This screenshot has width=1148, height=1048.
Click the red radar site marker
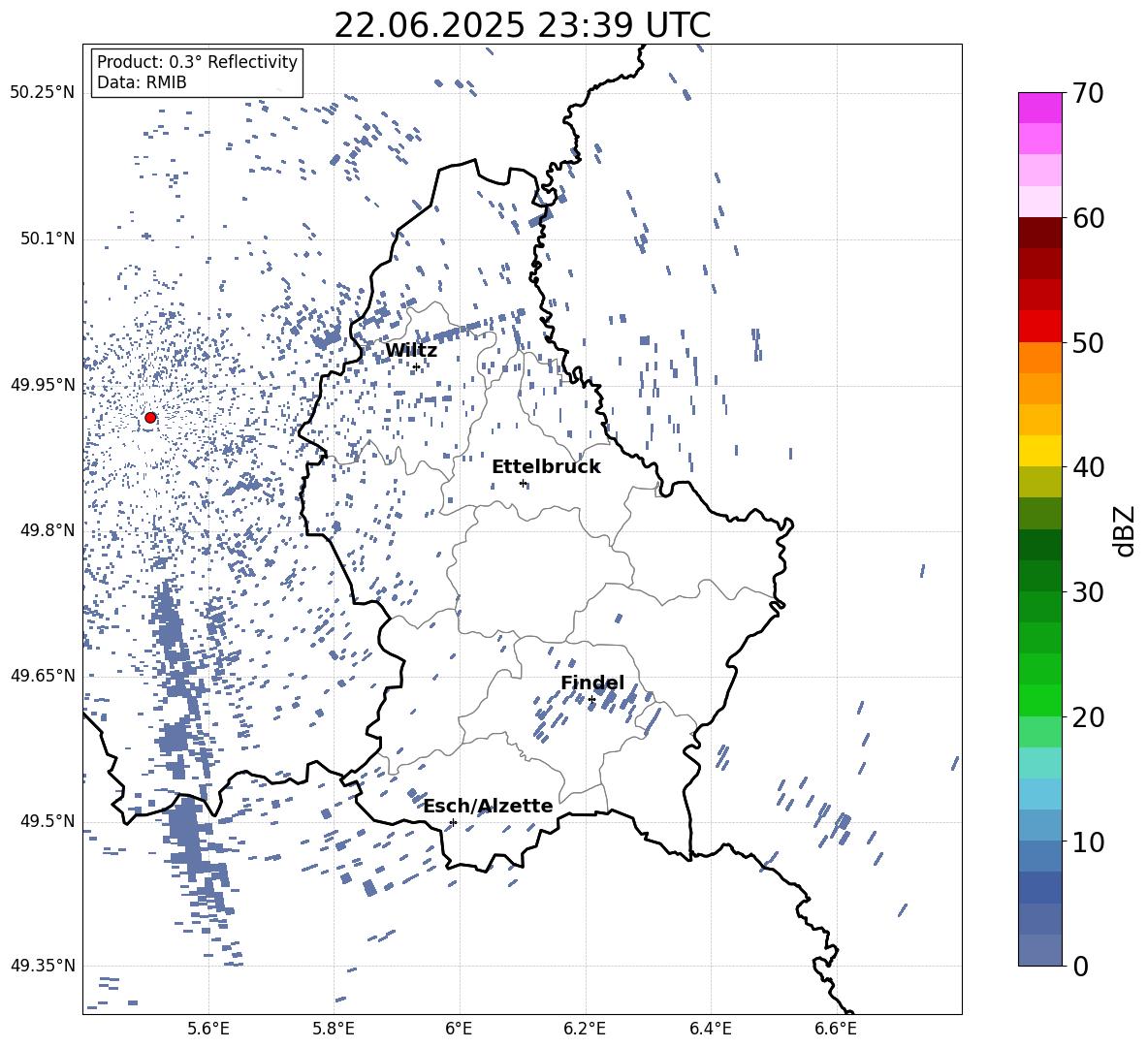pyautogui.click(x=150, y=418)
